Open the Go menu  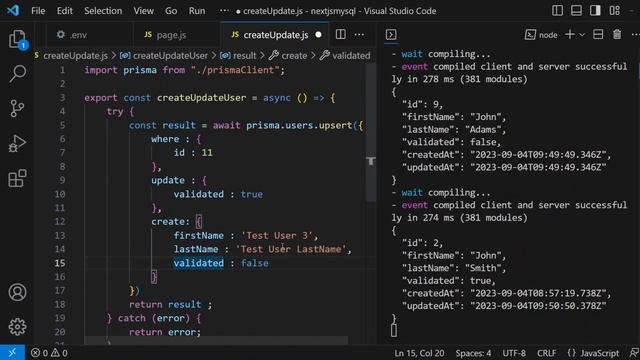(171, 11)
